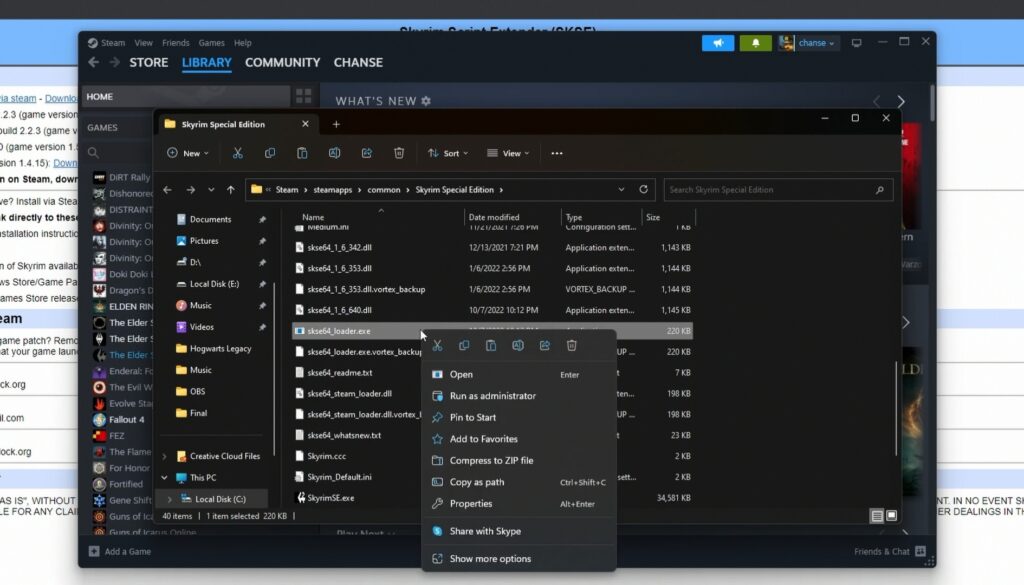
Task: Click the context menu Delete icon
Action: click(x=571, y=345)
